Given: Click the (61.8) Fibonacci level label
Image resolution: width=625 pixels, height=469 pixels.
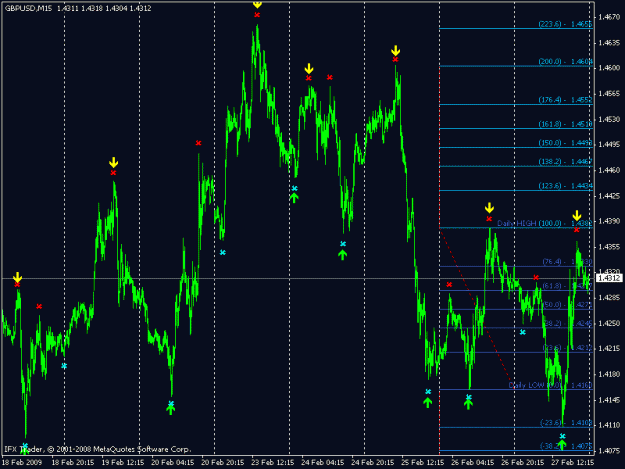Looking at the screenshot, I should click(567, 286).
